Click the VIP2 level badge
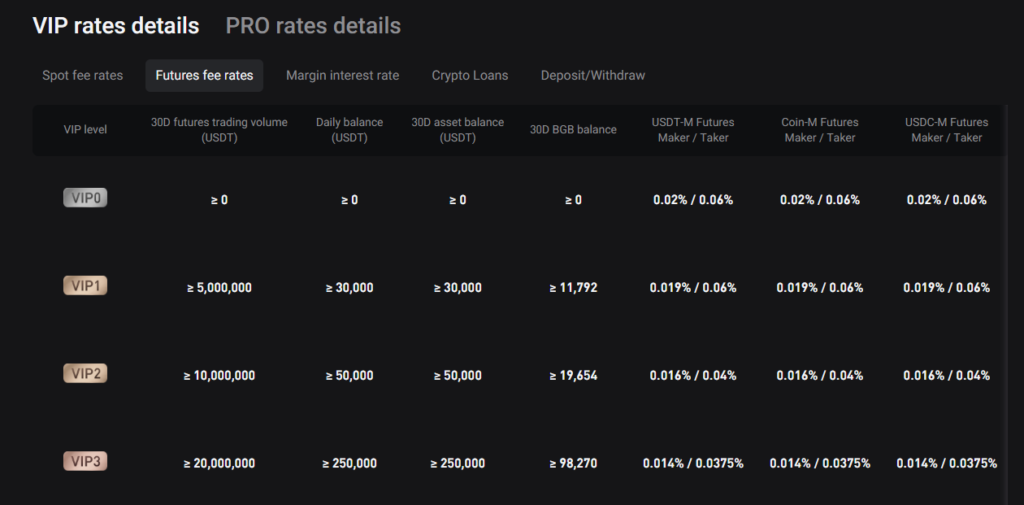1024x505 pixels. 85,374
